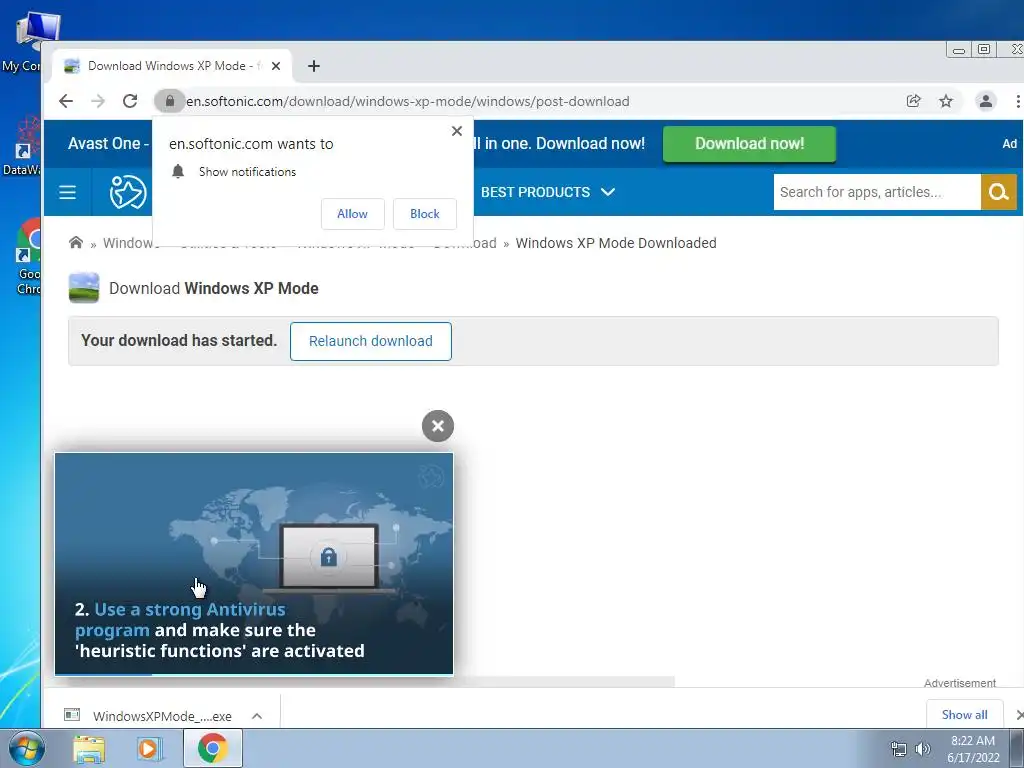Open the Windows breadcrumb link

(131, 243)
